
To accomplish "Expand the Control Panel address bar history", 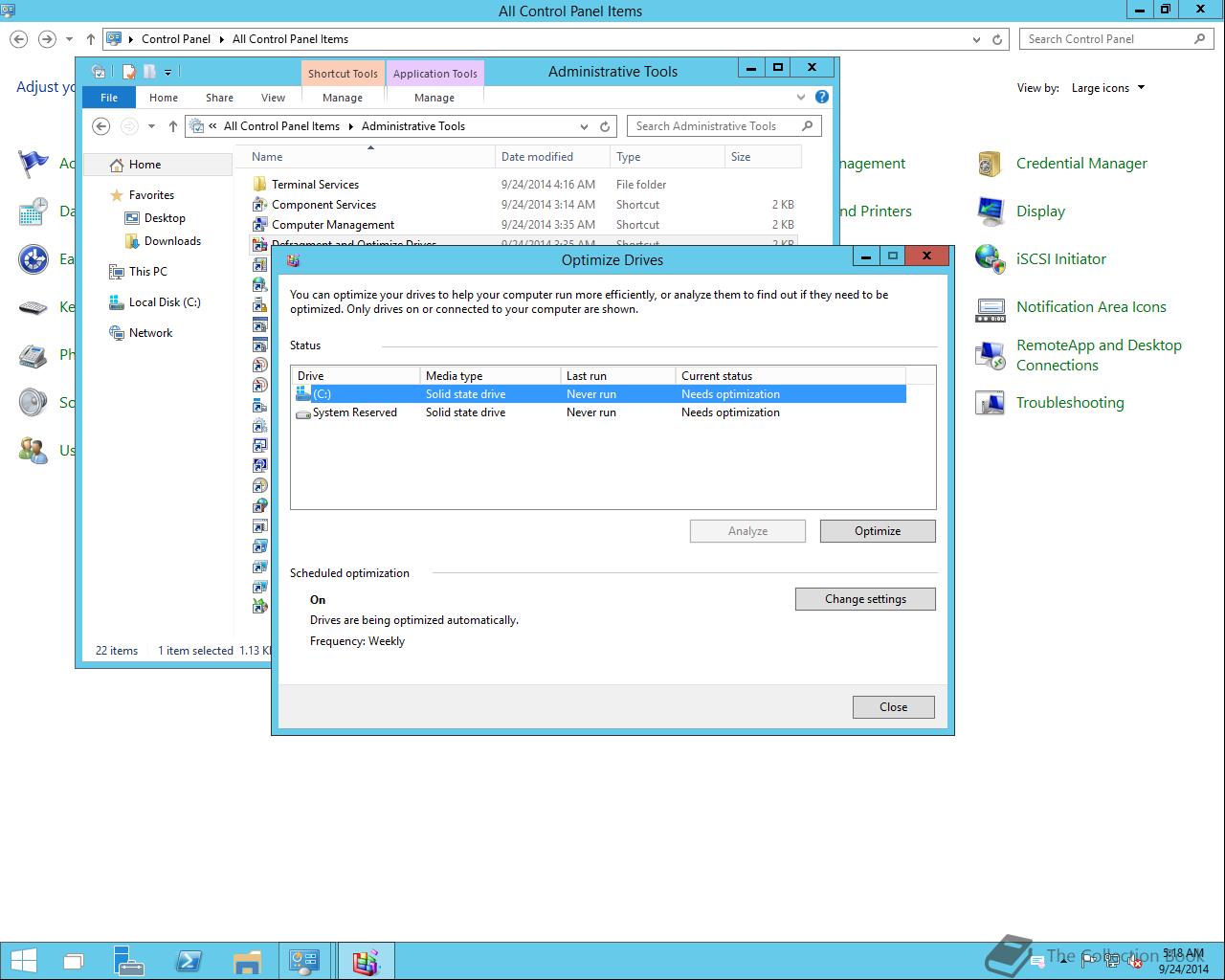I will point(976,39).
